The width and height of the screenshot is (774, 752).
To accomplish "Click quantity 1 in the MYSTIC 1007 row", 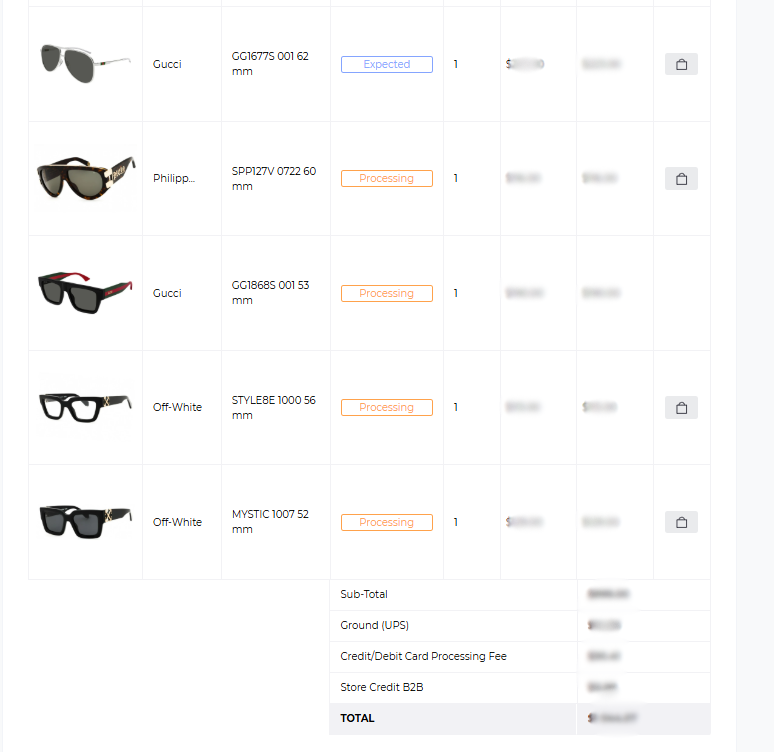I will [456, 522].
